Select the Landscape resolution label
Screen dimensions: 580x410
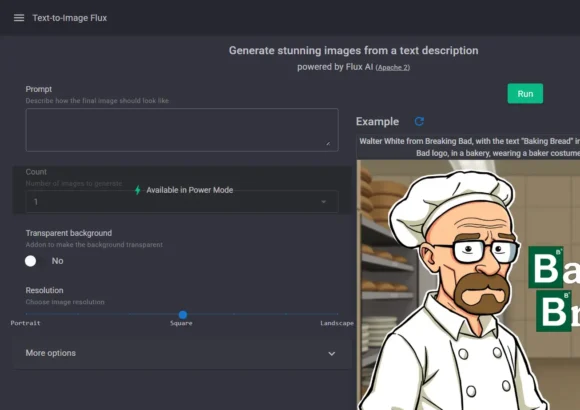point(337,323)
